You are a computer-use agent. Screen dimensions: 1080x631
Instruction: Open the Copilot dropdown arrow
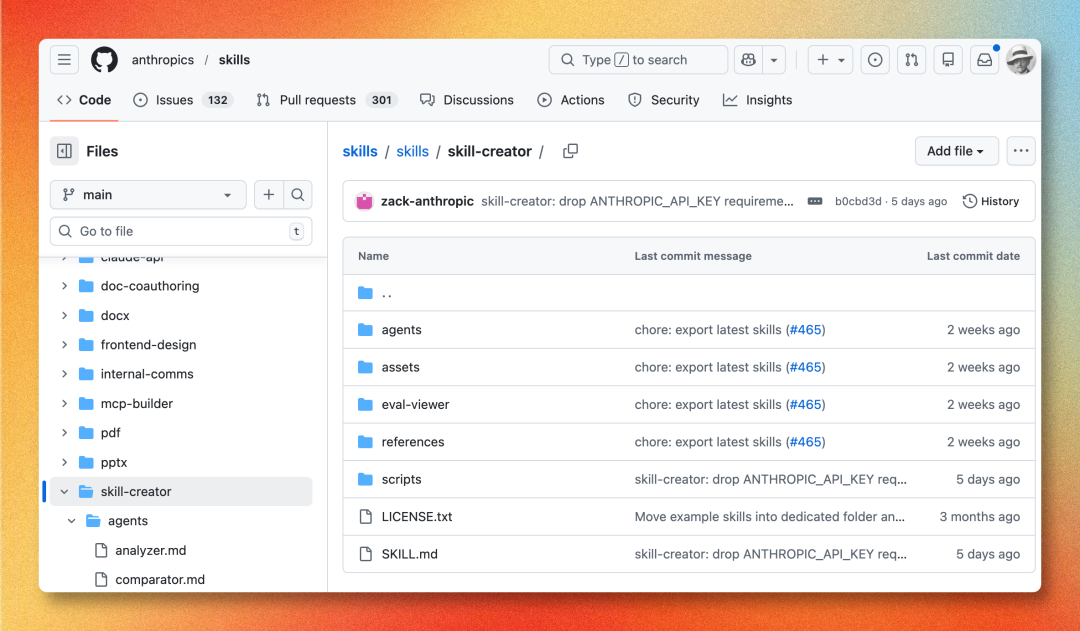[774, 60]
